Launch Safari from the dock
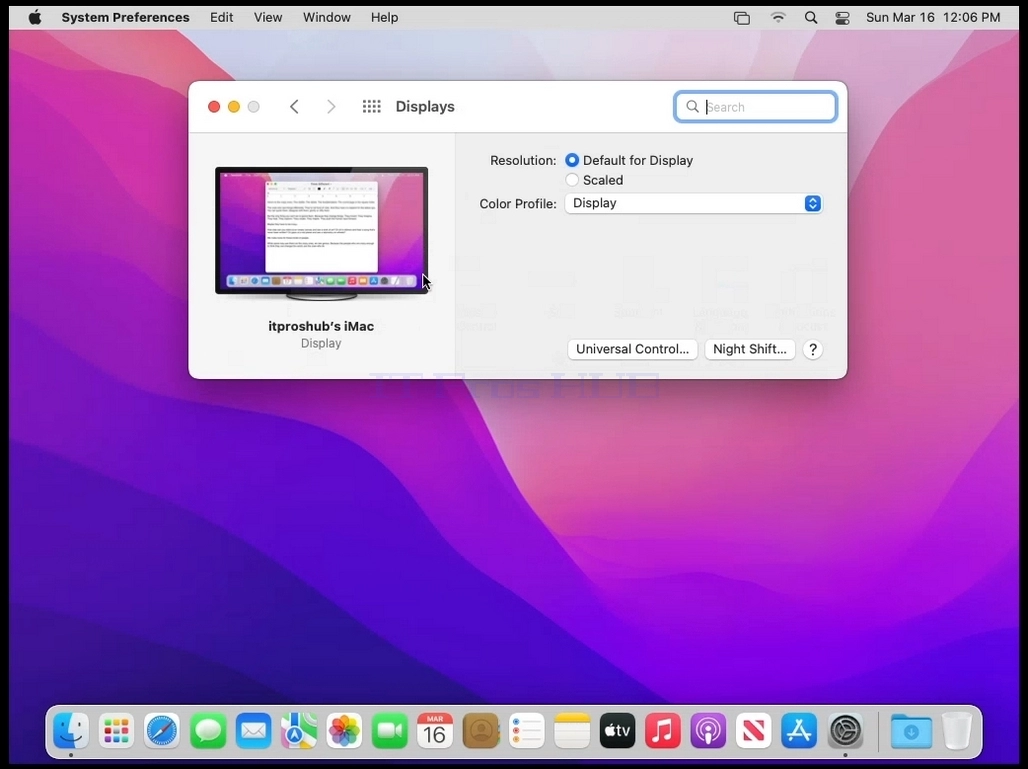The width and height of the screenshot is (1028, 769). (x=162, y=730)
